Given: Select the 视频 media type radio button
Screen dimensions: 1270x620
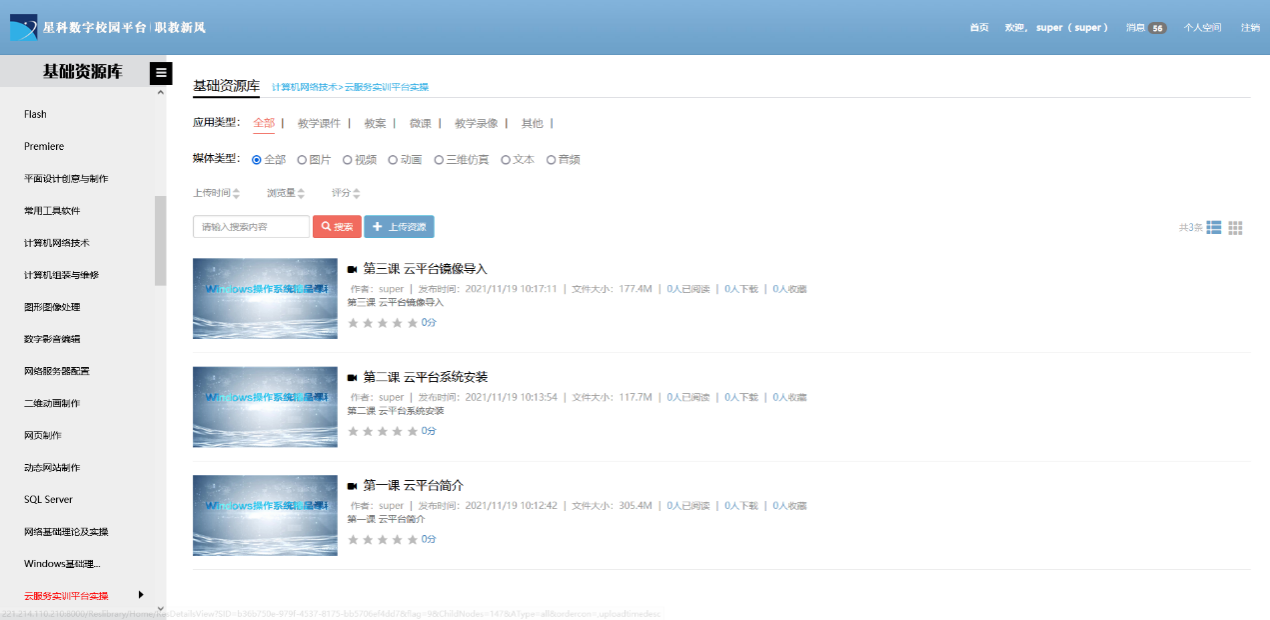Looking at the screenshot, I should click(x=348, y=160).
